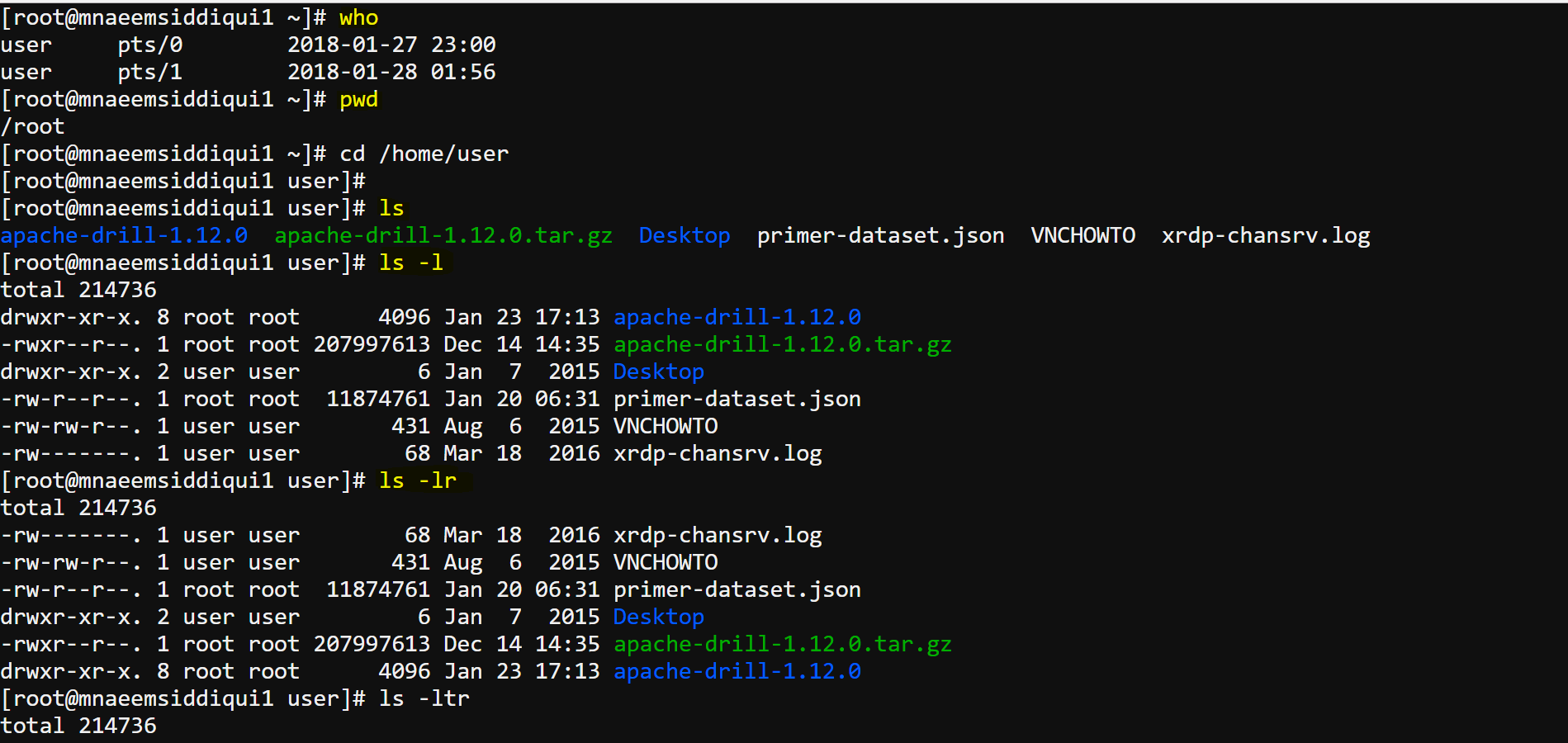Viewport: 1568px width, 743px height.
Task: Click the highlighted 'who' command text
Action: coord(358,17)
